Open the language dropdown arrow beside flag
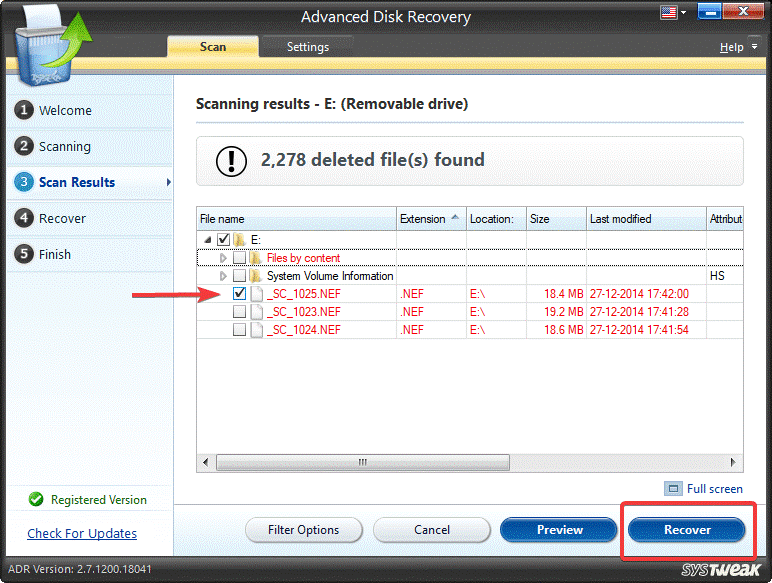Screen dimensions: 772x583 click(x=683, y=12)
